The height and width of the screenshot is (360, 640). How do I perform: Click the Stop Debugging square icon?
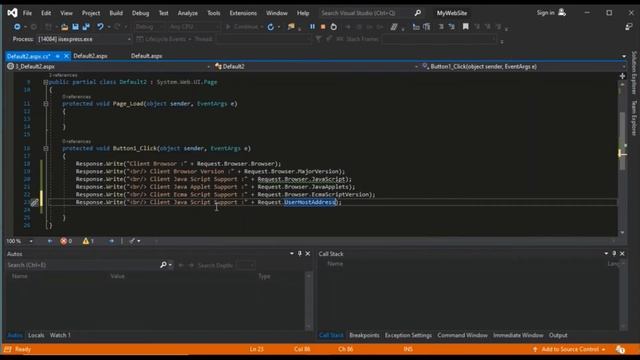pyautogui.click(x=323, y=27)
